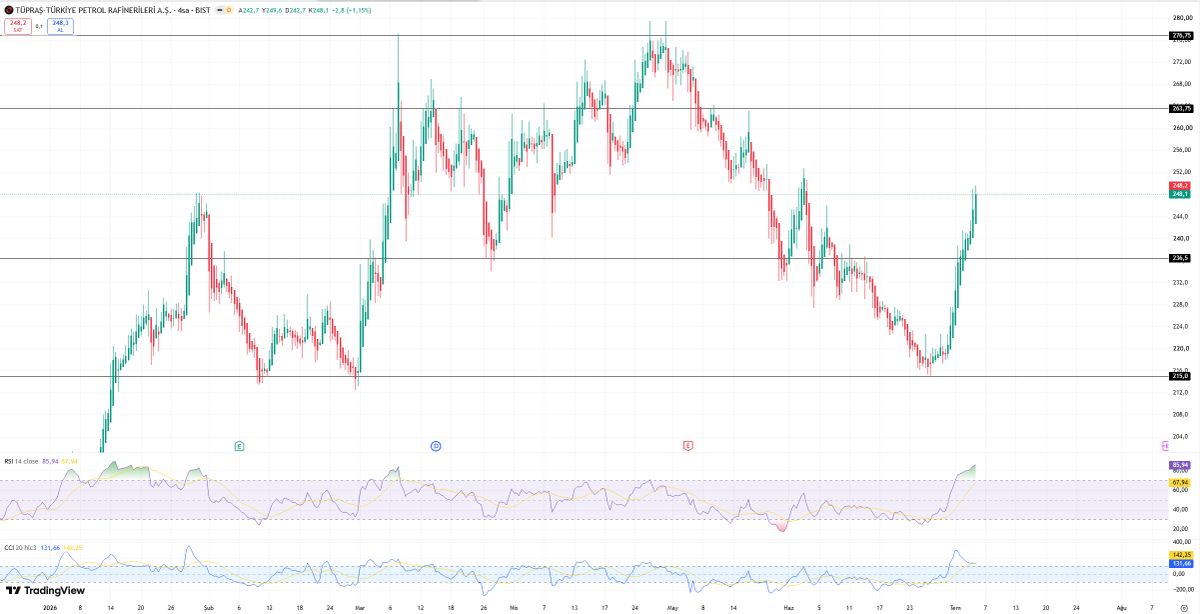Select the 215,0 horizontal line price label
This screenshot has width=1200, height=614.
pyautogui.click(x=1180, y=376)
